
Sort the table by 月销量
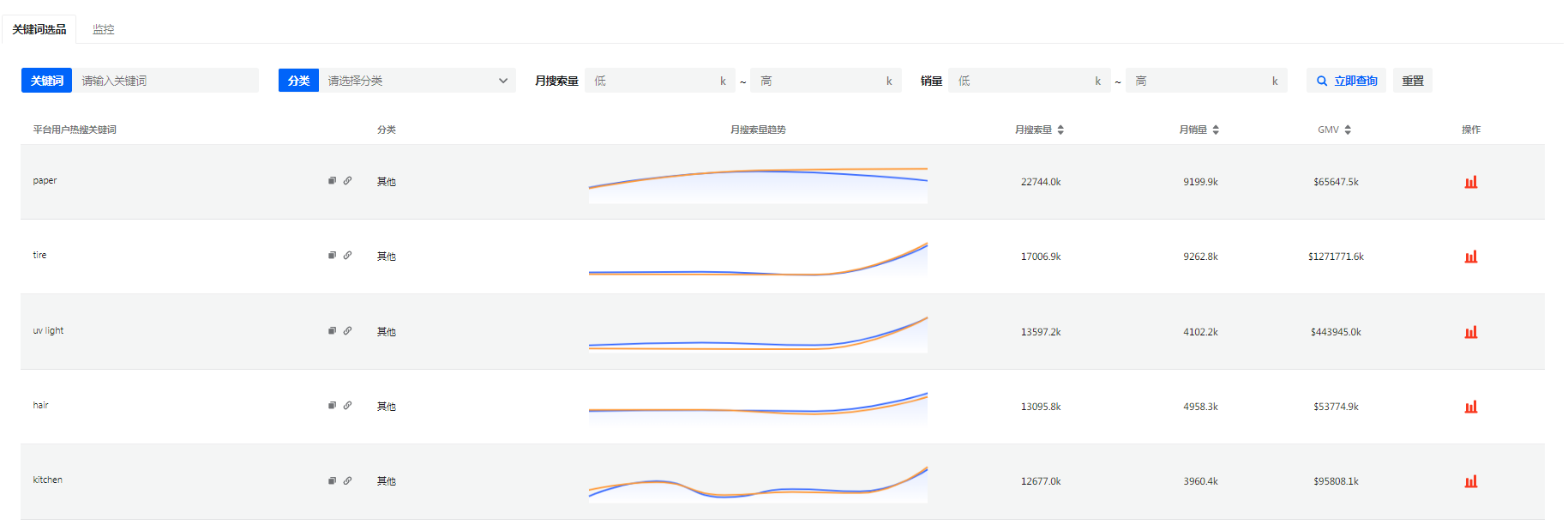tap(1216, 130)
